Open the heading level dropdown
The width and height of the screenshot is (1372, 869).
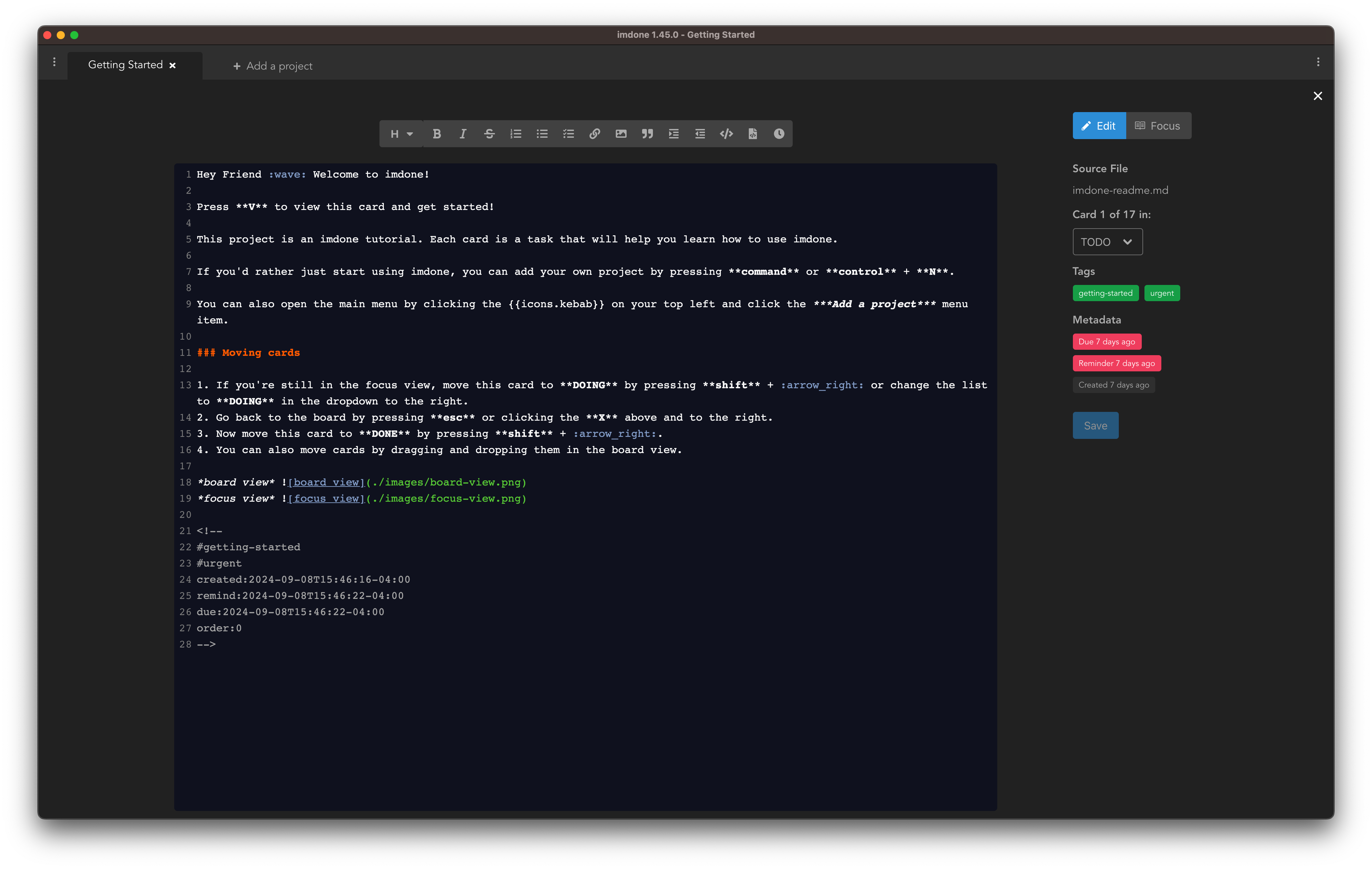pos(401,134)
